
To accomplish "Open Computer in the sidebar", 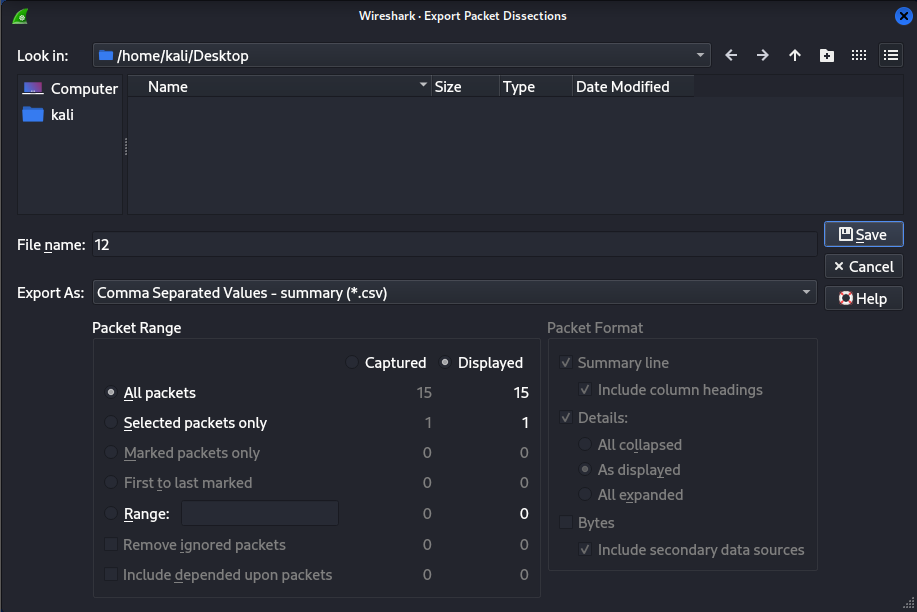I will click(x=70, y=88).
